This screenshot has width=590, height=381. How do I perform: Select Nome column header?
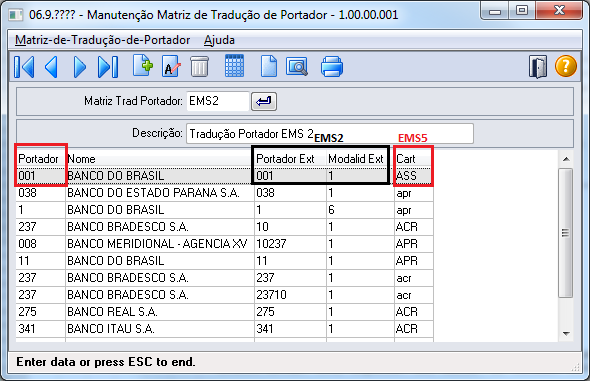[160, 159]
